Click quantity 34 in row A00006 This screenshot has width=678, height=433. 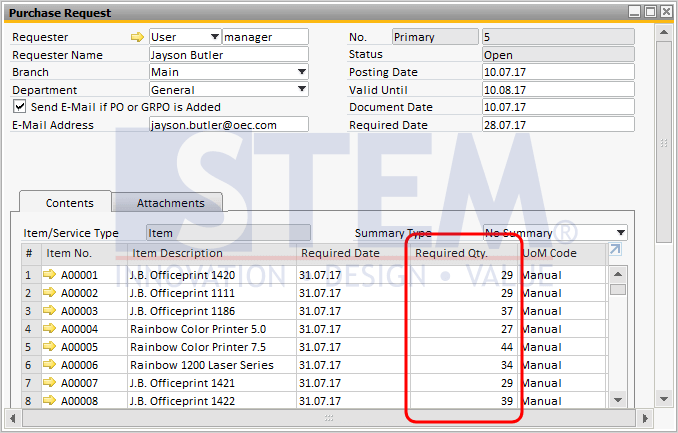[464, 365]
